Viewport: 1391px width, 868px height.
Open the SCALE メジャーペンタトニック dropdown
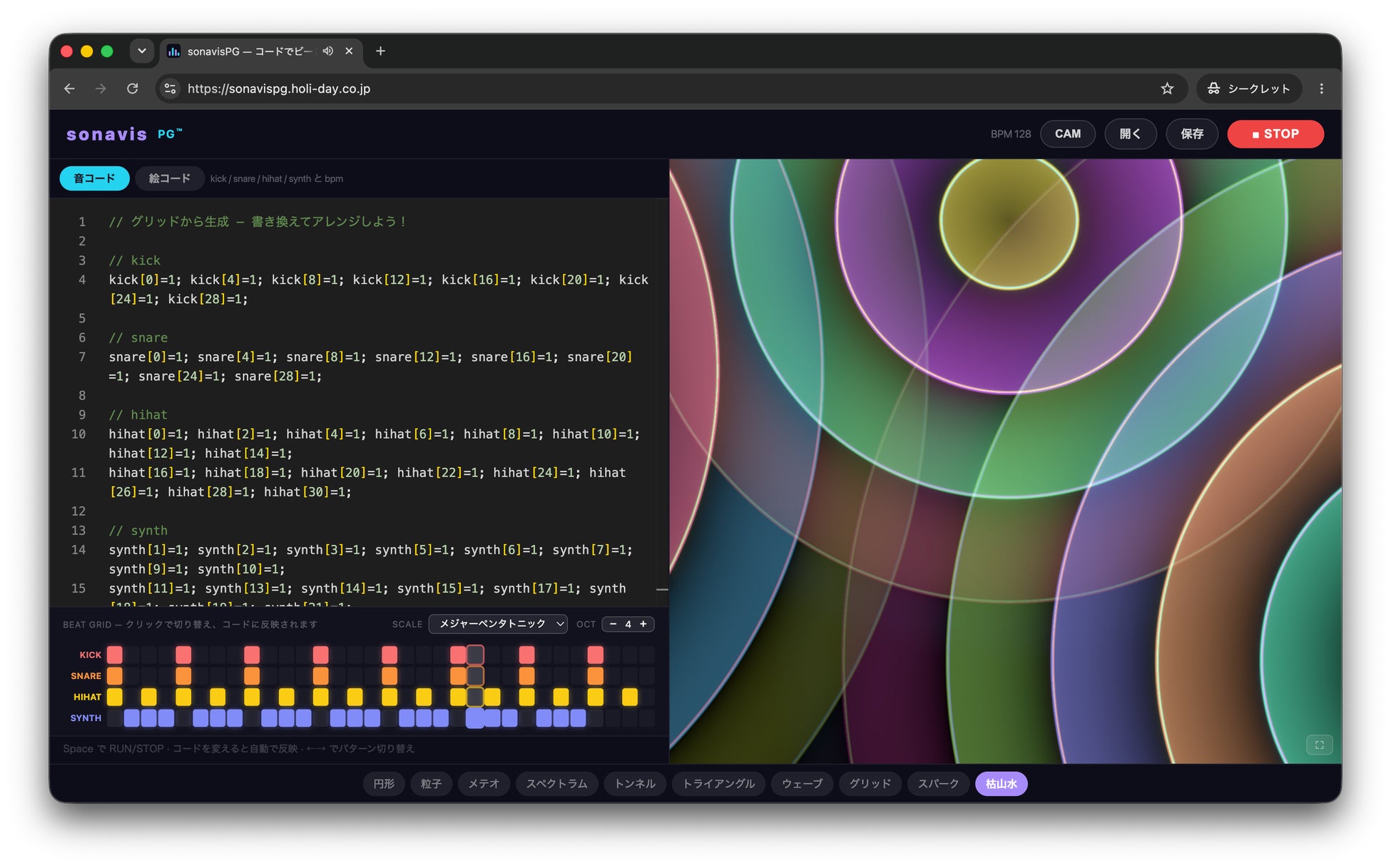pos(498,624)
